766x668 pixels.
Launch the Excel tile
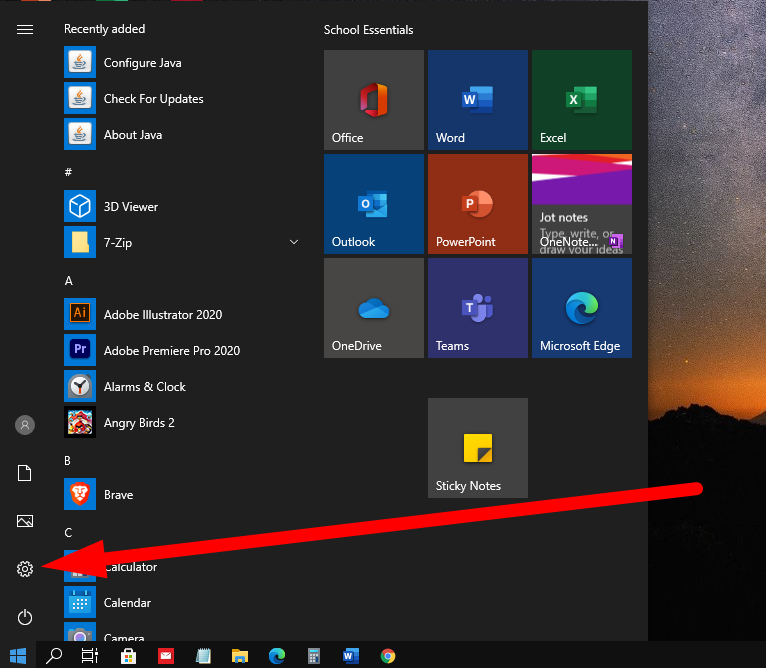coord(582,100)
